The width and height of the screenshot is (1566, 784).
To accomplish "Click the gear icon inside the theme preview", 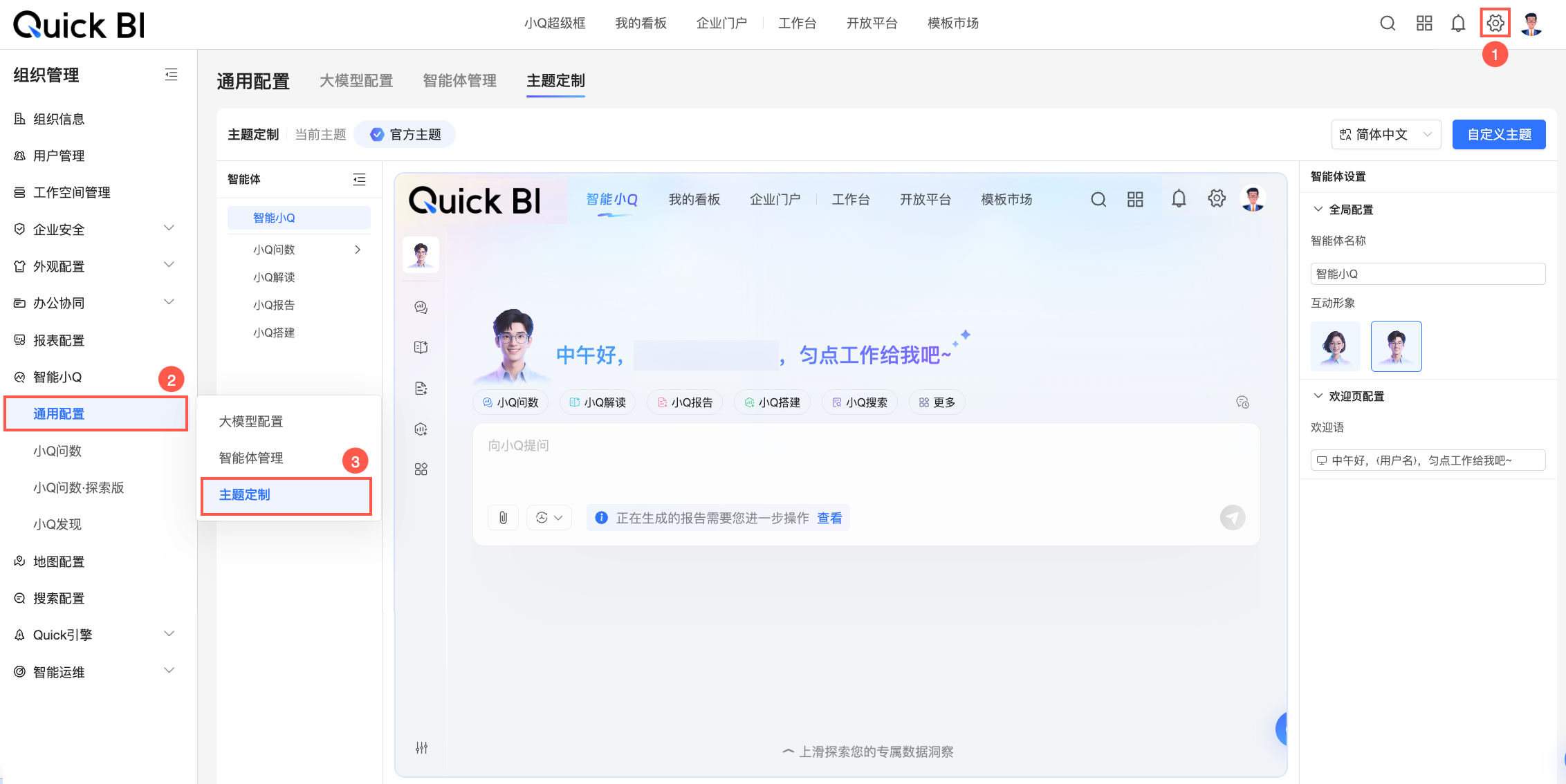I will click(x=1217, y=199).
